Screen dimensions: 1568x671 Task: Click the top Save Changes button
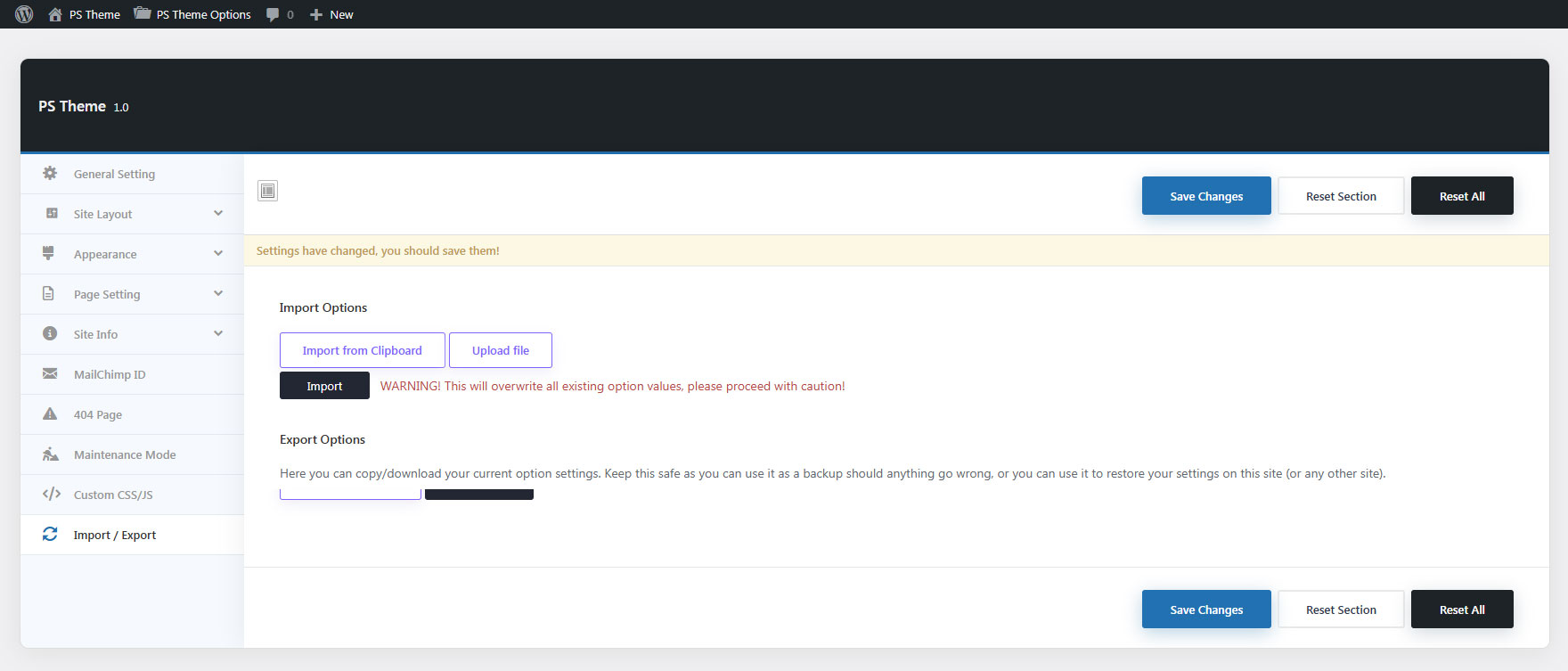click(1206, 196)
